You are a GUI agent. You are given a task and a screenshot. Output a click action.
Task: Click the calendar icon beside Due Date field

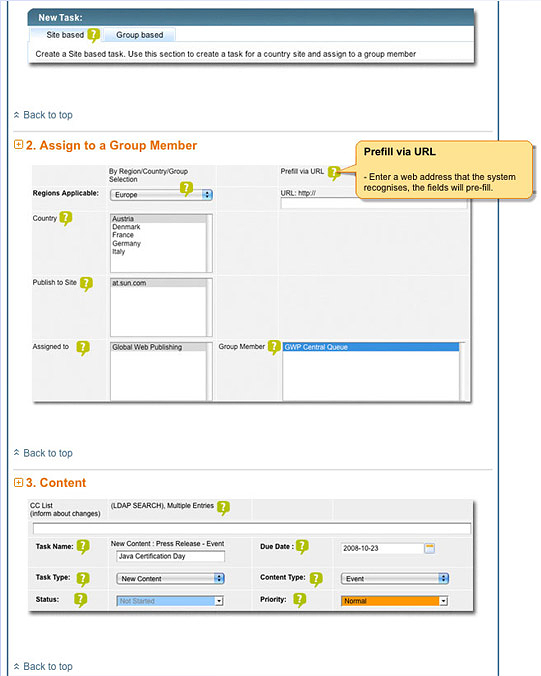pyautogui.click(x=429, y=548)
